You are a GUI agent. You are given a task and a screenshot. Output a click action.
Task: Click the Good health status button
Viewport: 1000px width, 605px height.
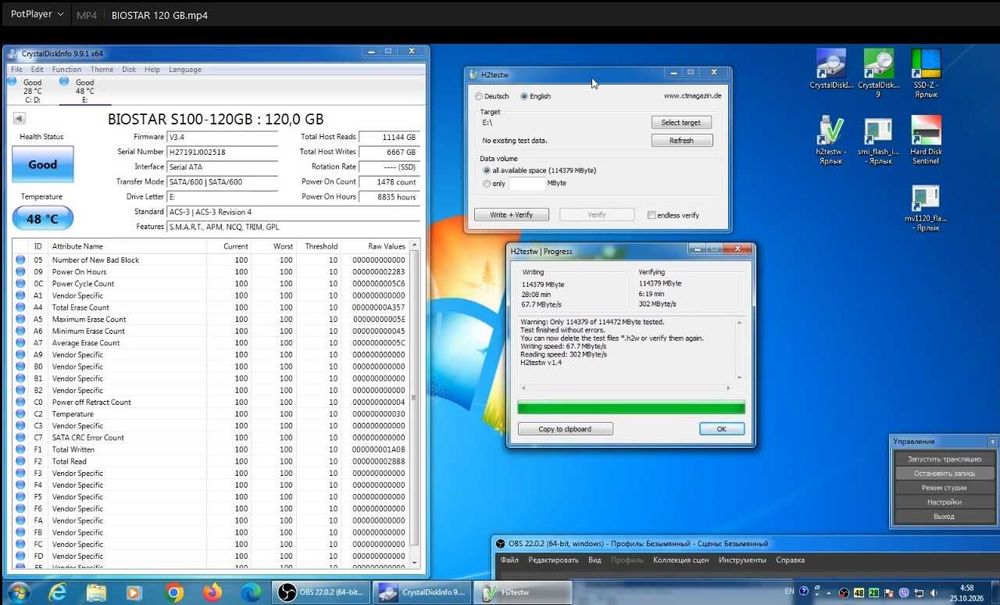[43, 164]
